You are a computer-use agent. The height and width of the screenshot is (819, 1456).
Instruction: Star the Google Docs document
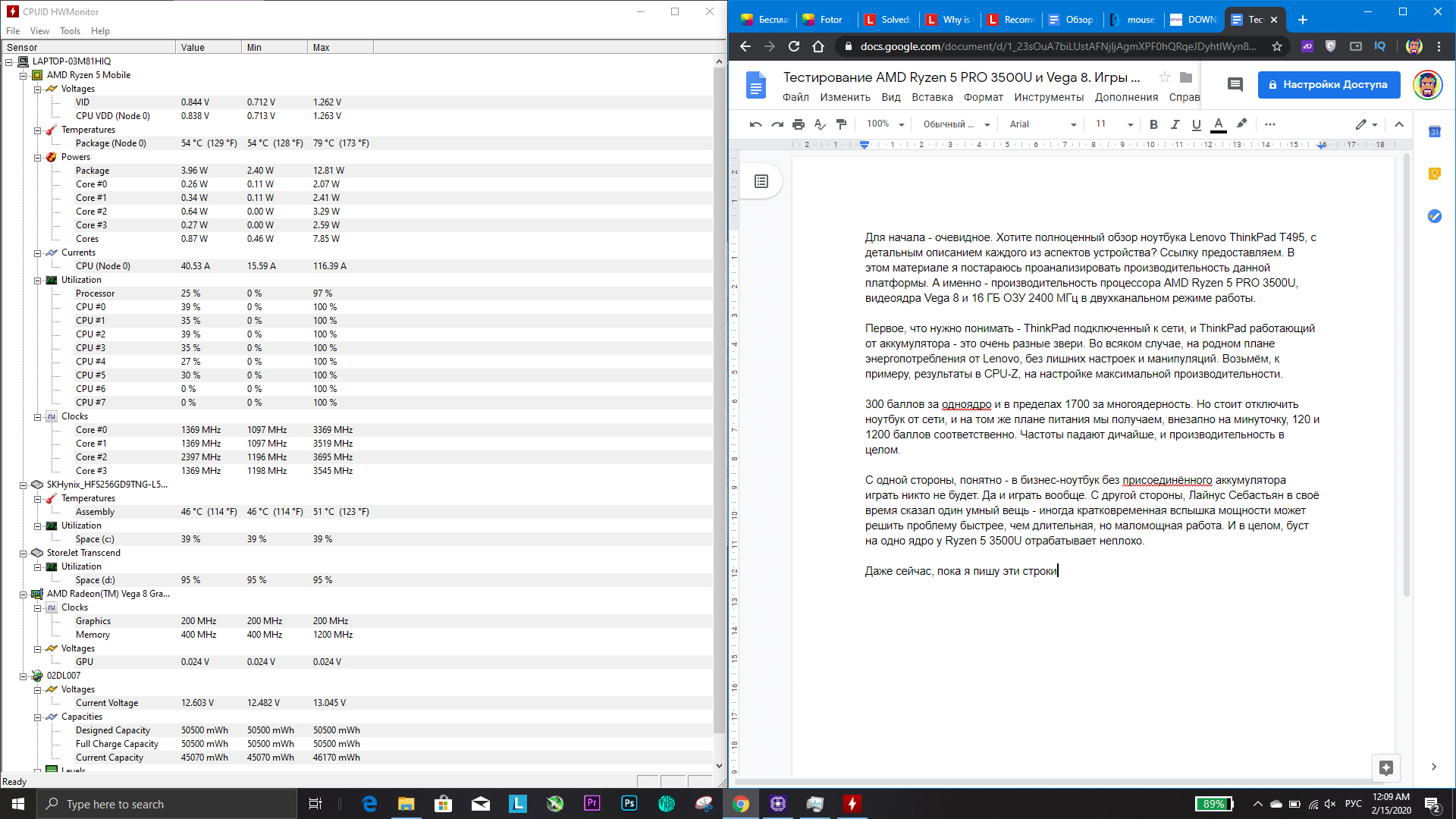[1165, 77]
